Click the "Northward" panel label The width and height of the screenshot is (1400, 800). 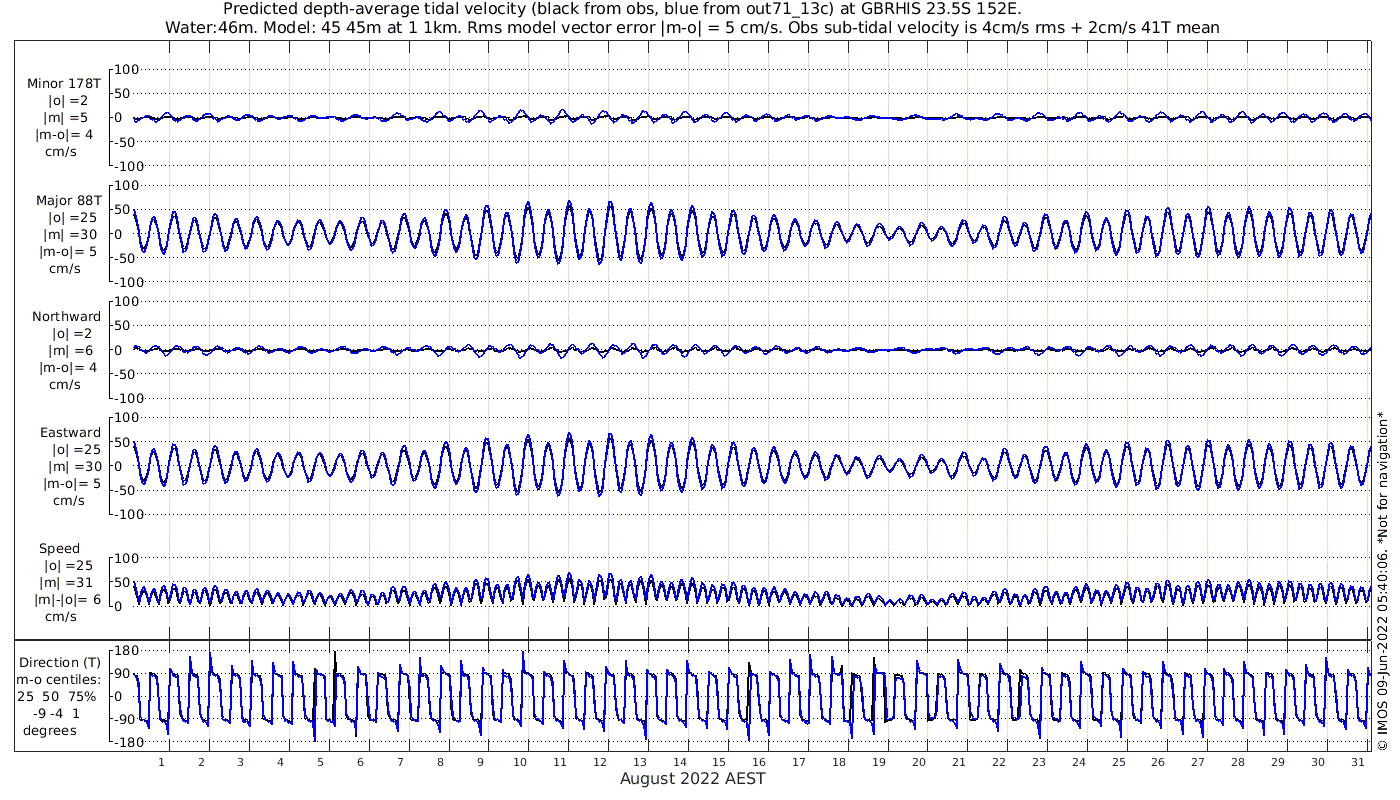[67, 317]
